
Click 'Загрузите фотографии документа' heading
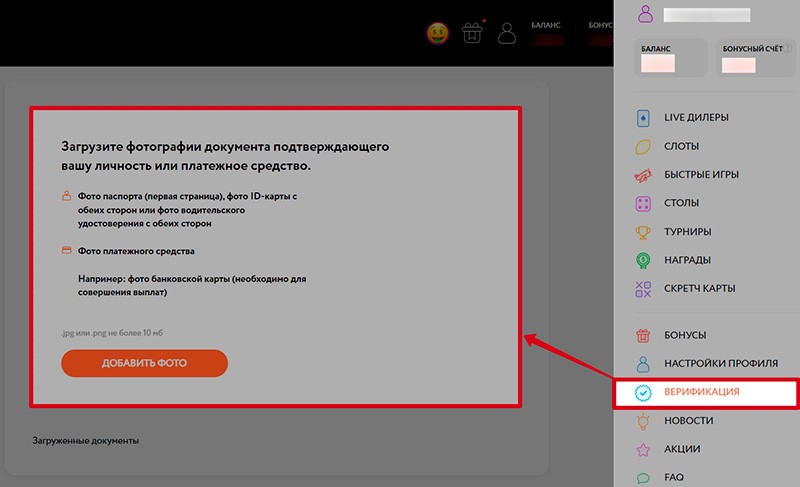(x=225, y=156)
